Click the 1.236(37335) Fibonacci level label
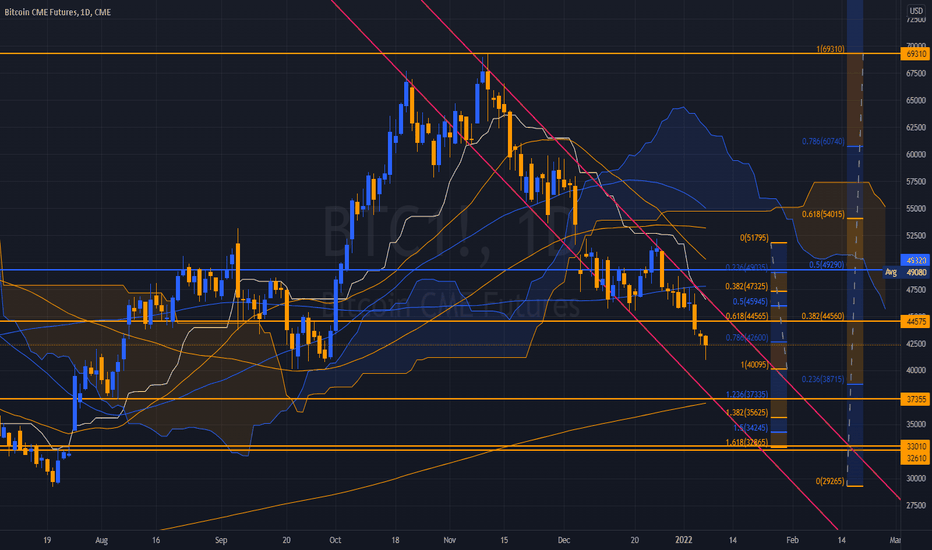This screenshot has width=932, height=550. tap(747, 394)
